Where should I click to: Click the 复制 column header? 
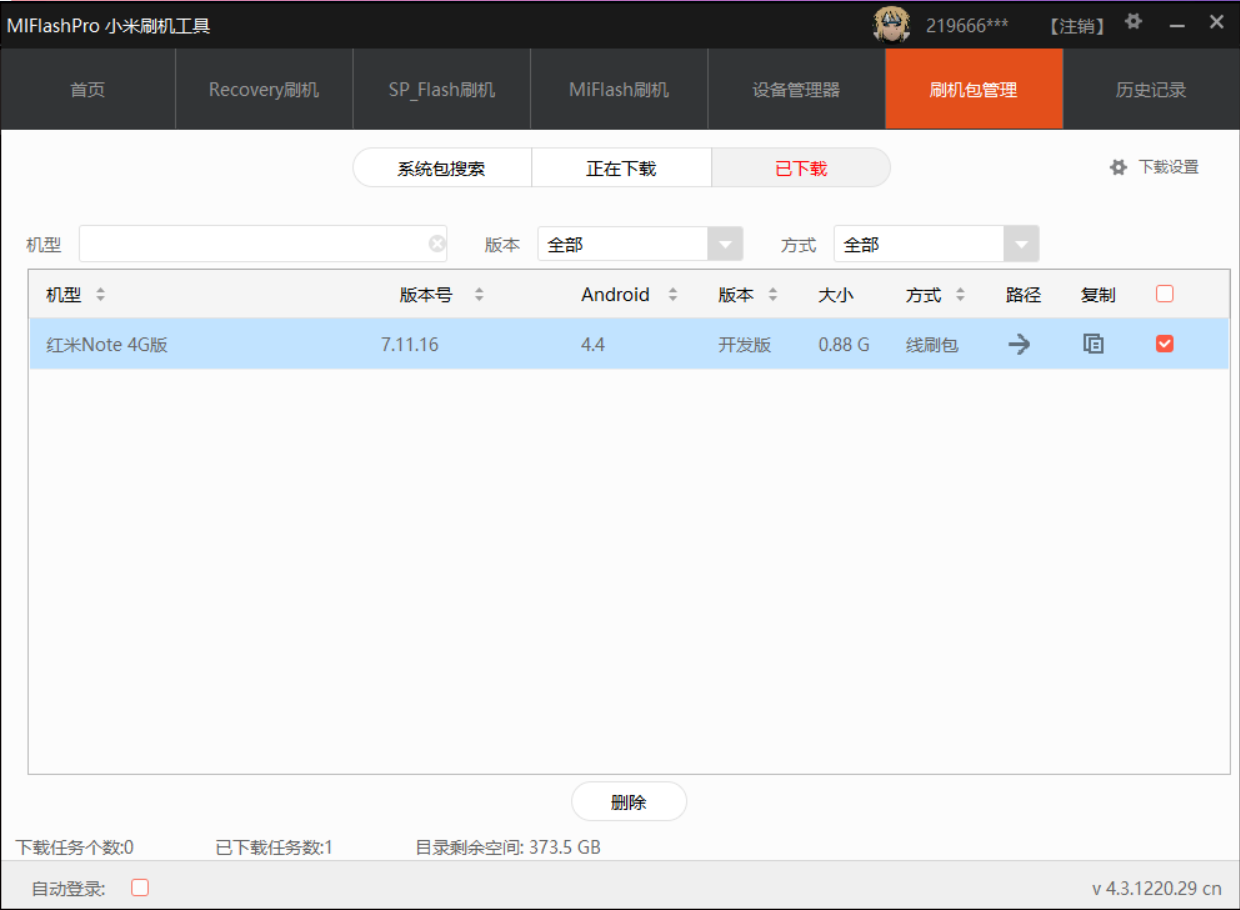click(x=1098, y=295)
